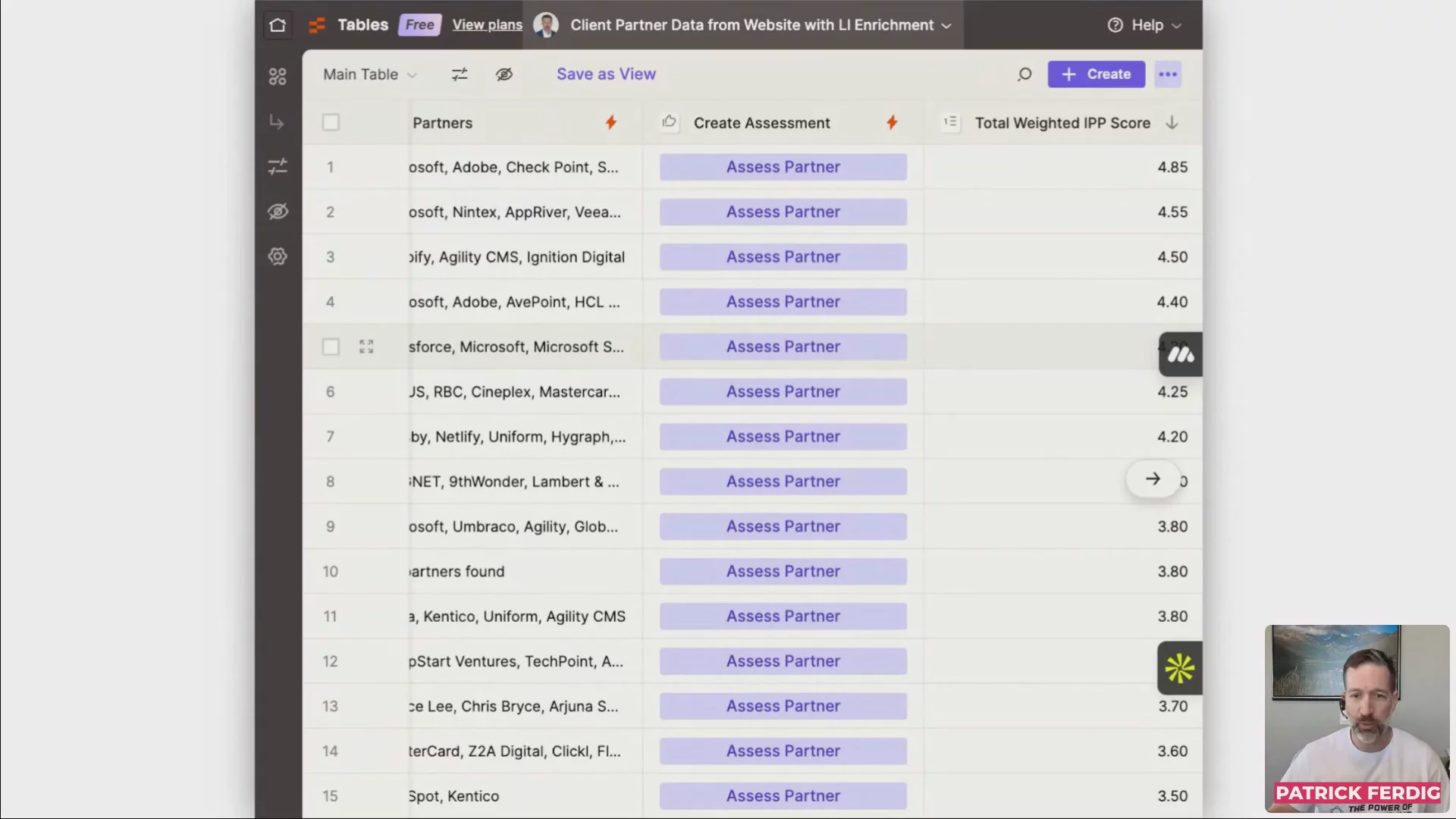Click Assess Partner in row 10
1456x819 pixels.
click(x=783, y=571)
